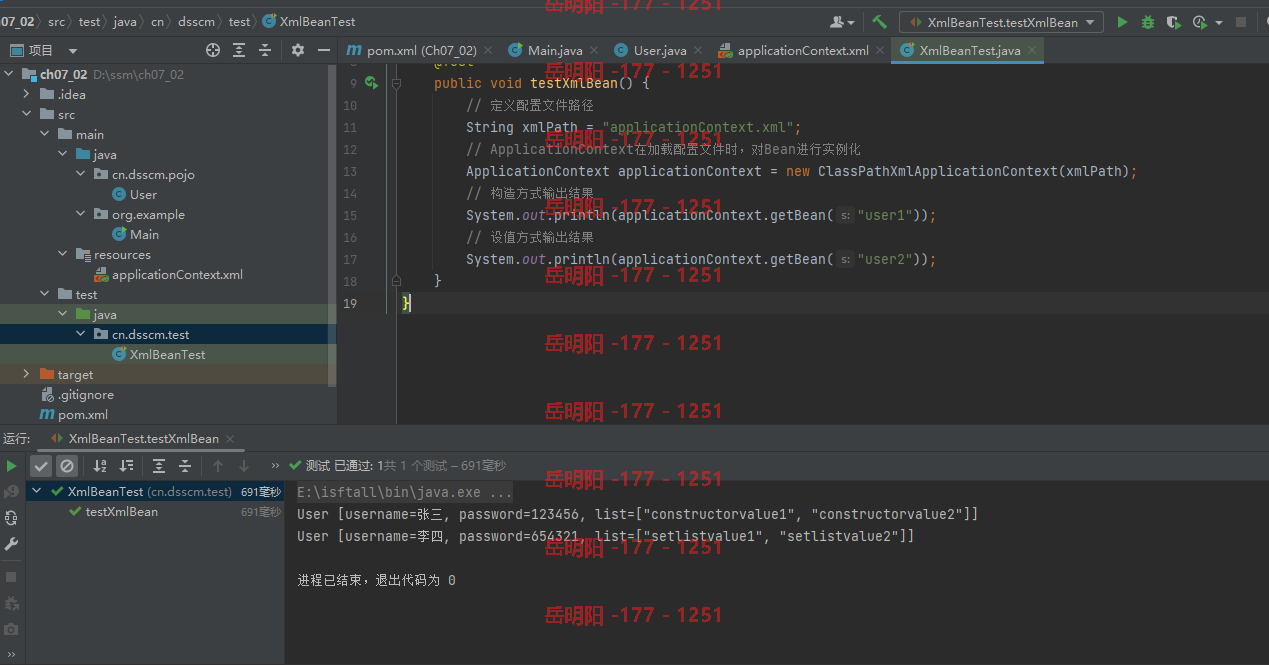The width and height of the screenshot is (1269, 665).
Task: Expand the target folder
Action: pyautogui.click(x=27, y=374)
